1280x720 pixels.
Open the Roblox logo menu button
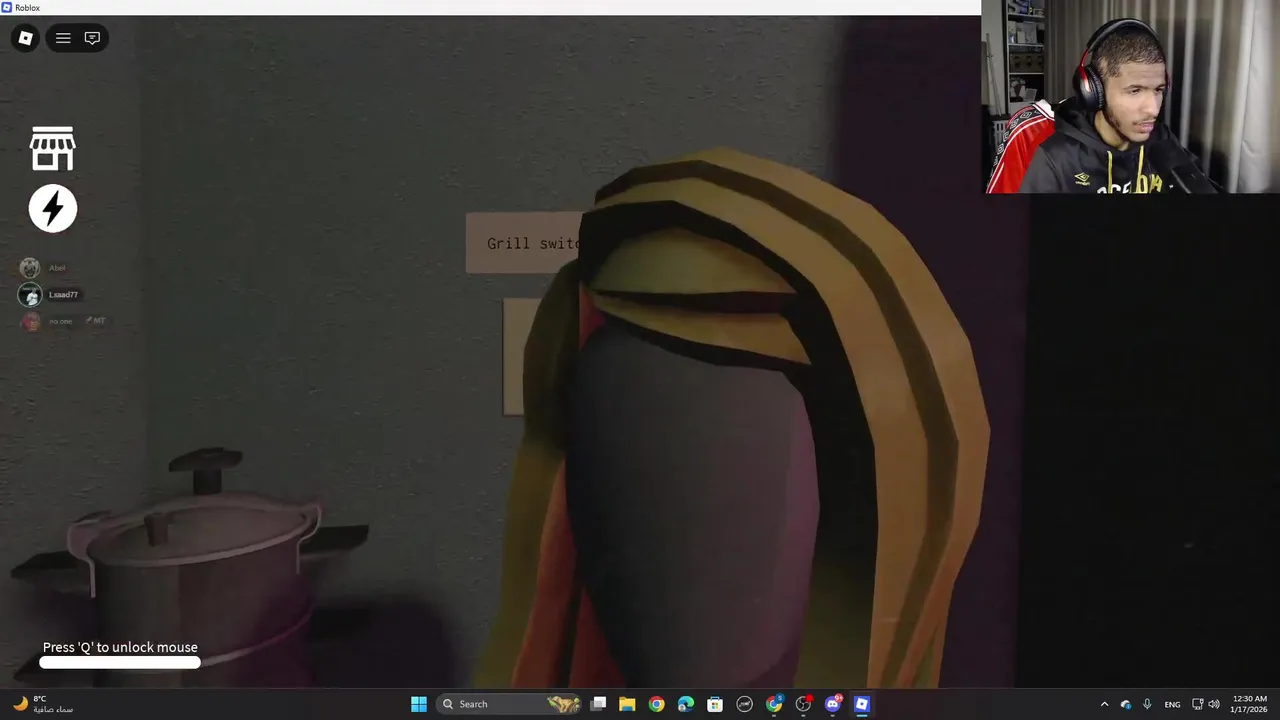(26, 38)
